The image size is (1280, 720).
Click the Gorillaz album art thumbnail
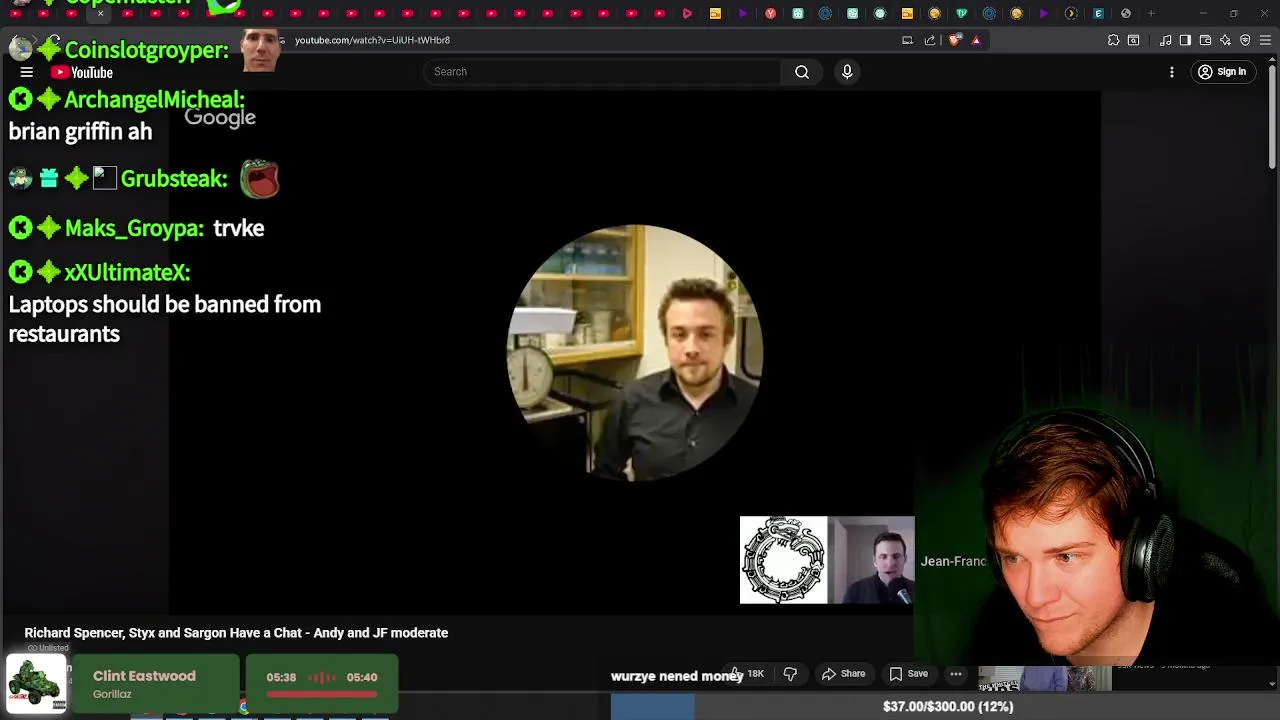pyautogui.click(x=36, y=683)
